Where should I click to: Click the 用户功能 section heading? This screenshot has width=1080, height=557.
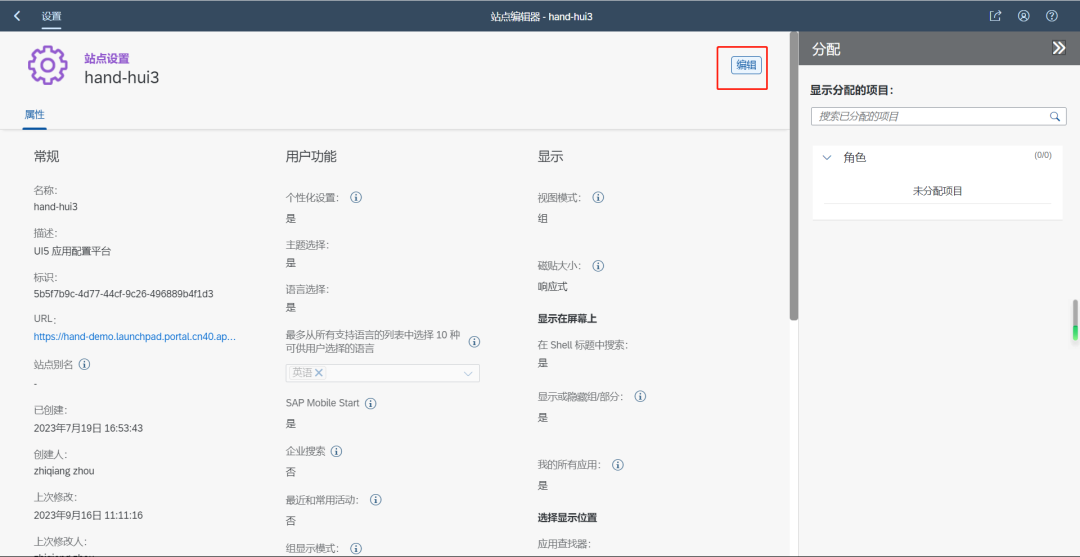[x=311, y=156]
